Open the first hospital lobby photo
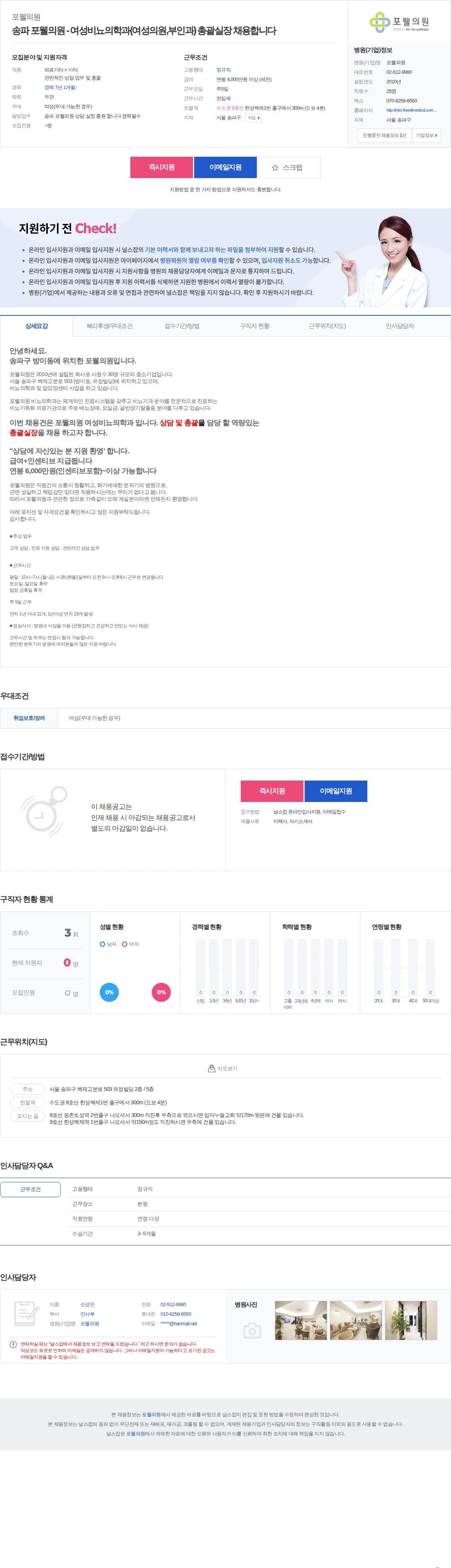Image resolution: width=451 pixels, height=1568 pixels. click(301, 1320)
